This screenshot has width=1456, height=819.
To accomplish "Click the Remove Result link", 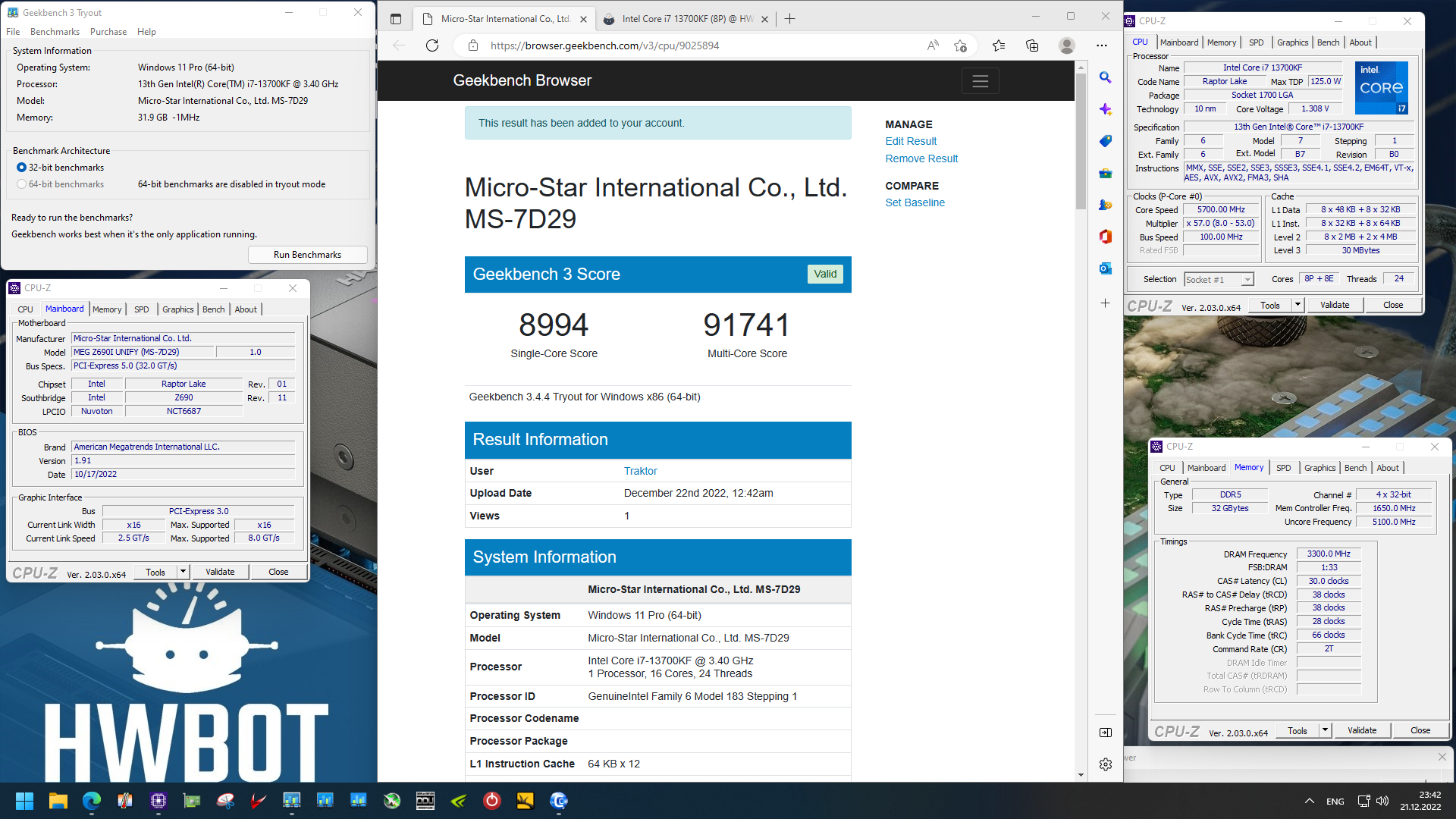I will tap(921, 158).
